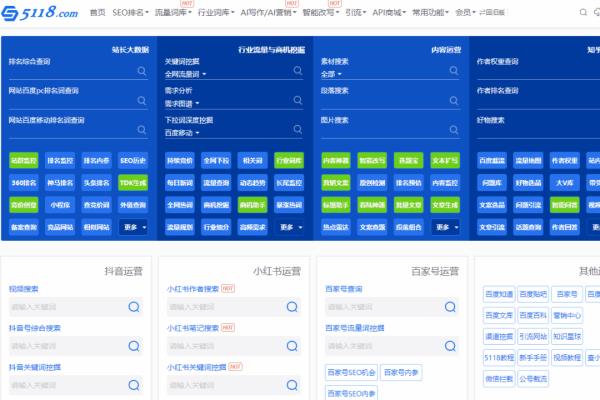Expand 更多 in 内容运营 panel

point(445,227)
